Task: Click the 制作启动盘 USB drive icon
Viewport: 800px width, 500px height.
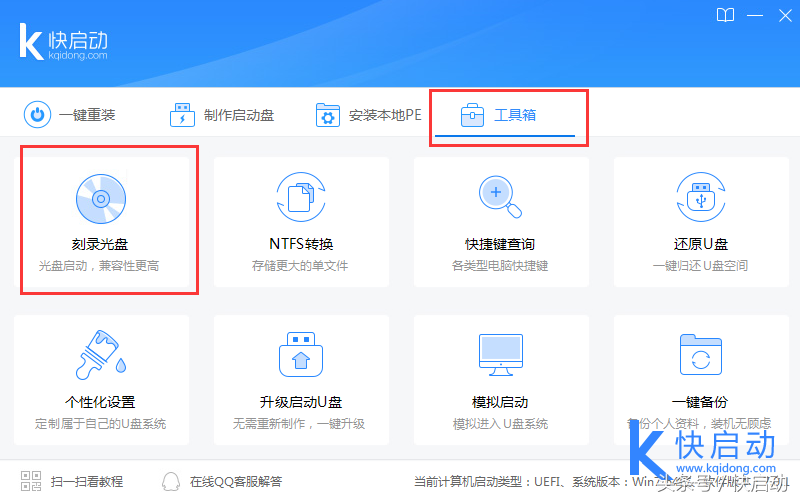Action: (x=182, y=115)
